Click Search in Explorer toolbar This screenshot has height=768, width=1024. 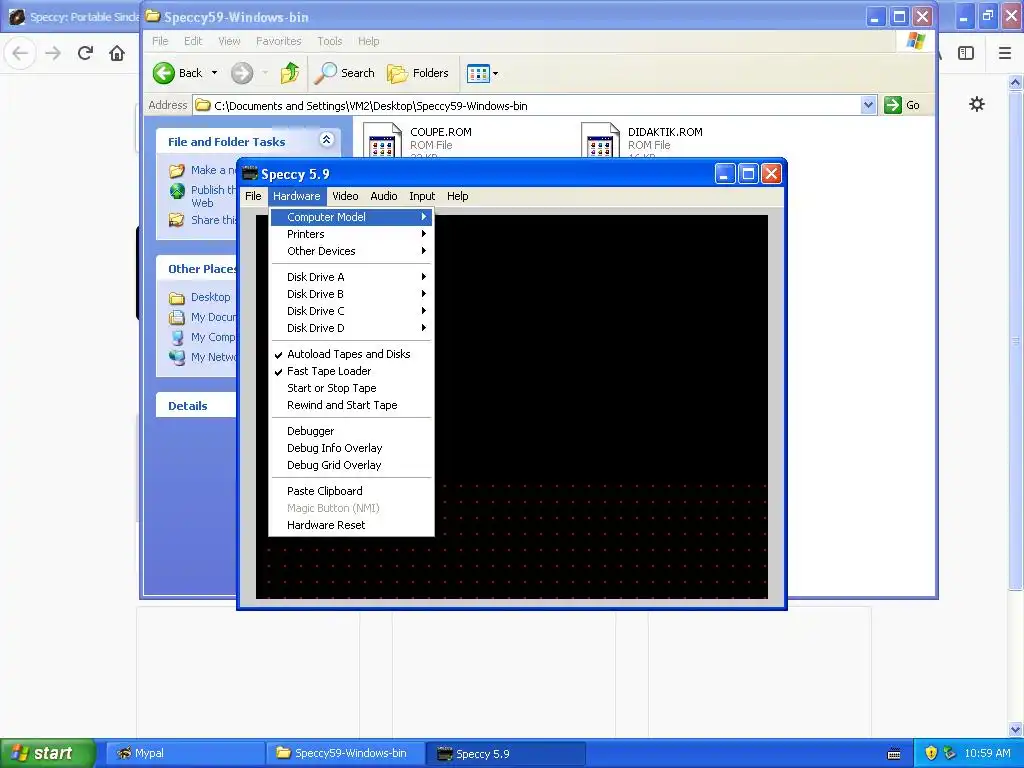click(x=345, y=73)
